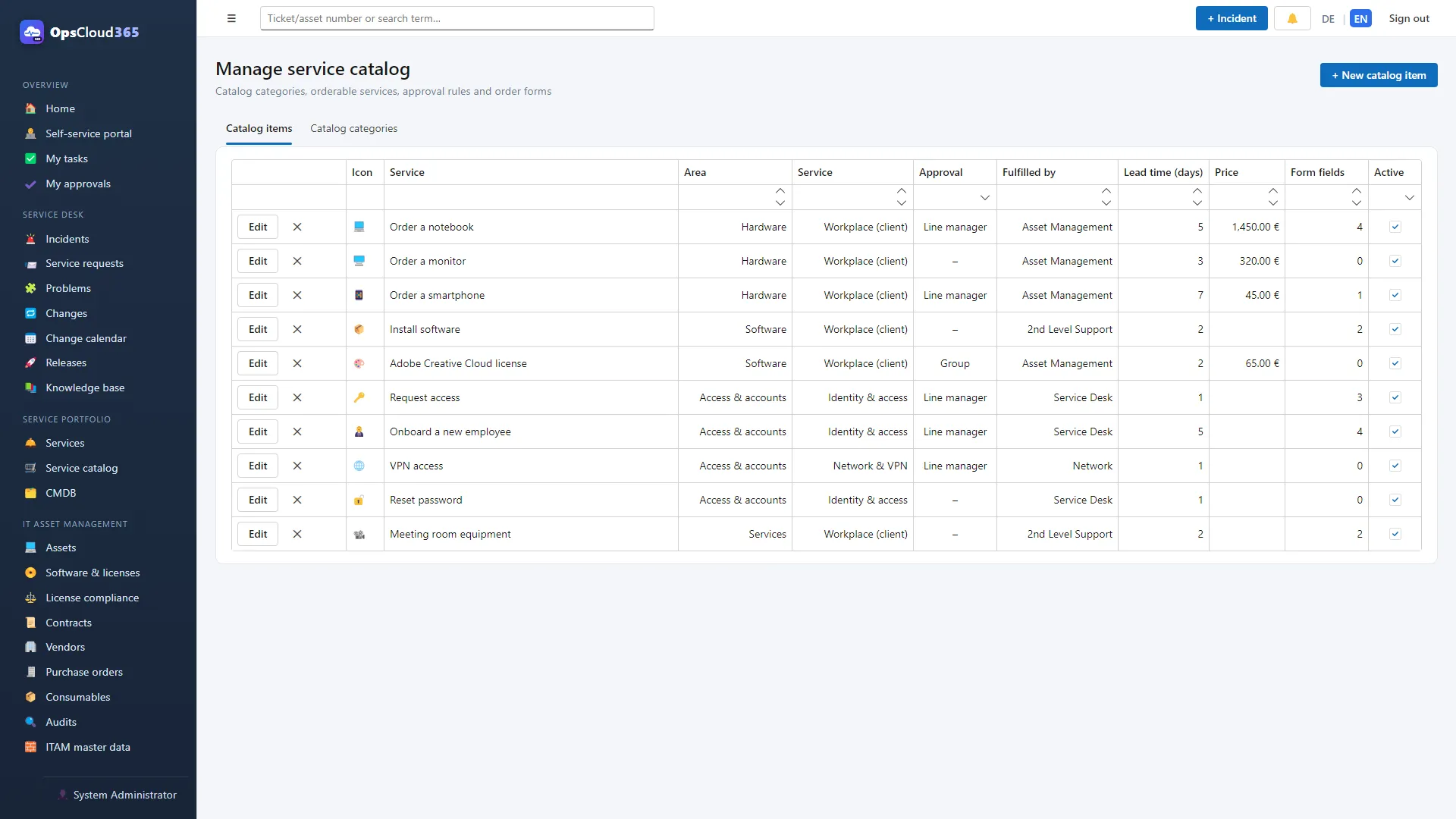Click the Change calendar icon

point(30,338)
